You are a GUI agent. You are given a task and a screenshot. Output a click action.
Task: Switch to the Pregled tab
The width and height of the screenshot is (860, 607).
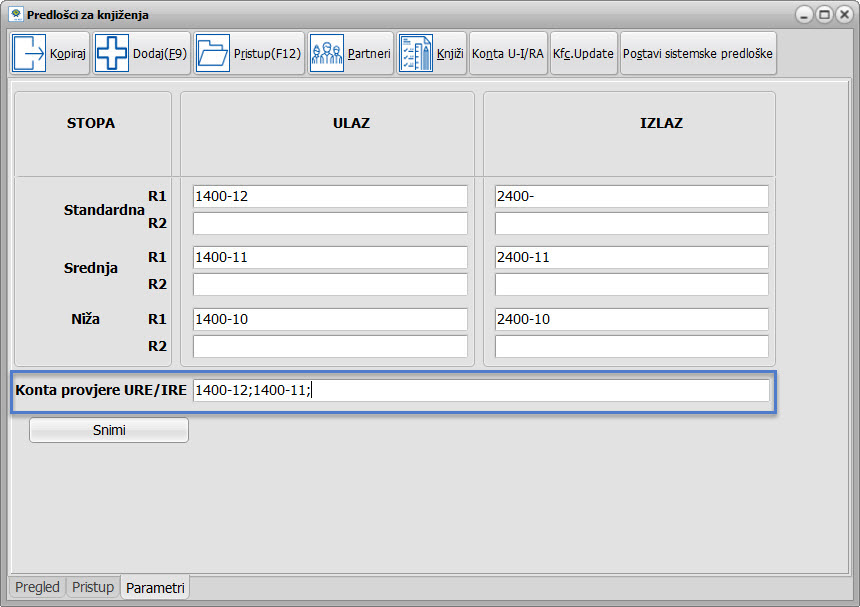(x=37, y=587)
